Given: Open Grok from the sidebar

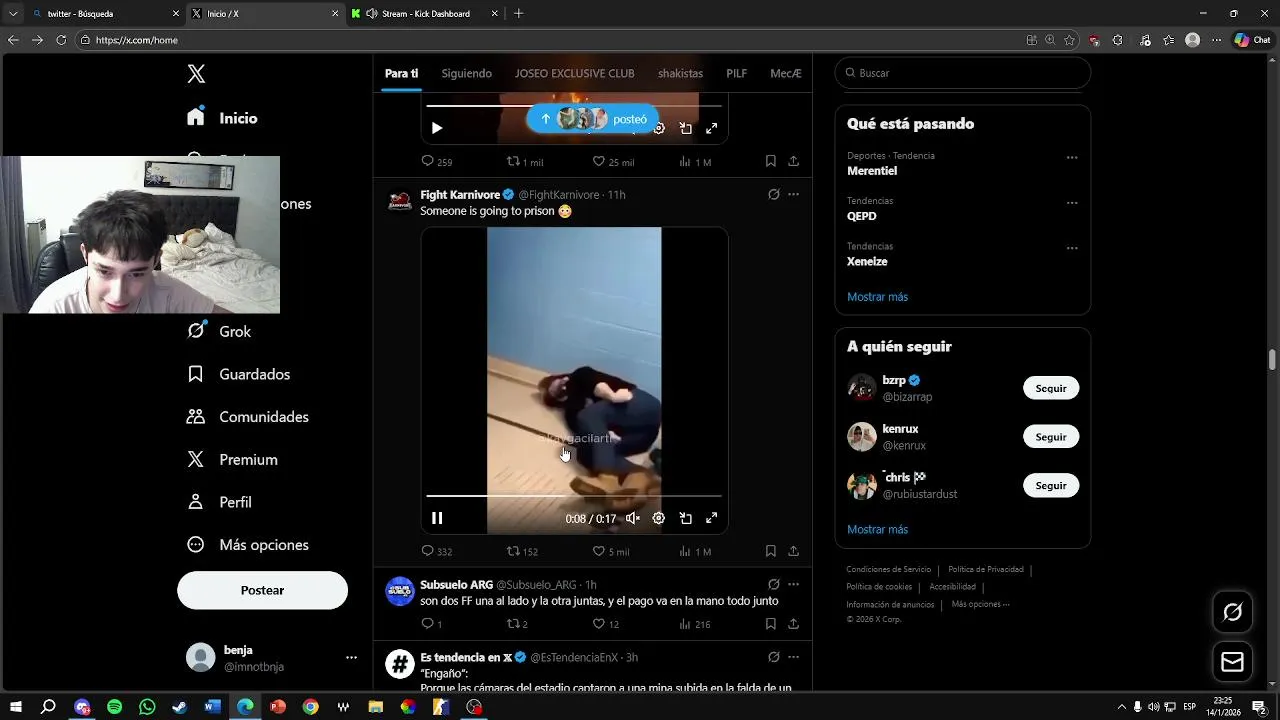Looking at the screenshot, I should [219, 331].
